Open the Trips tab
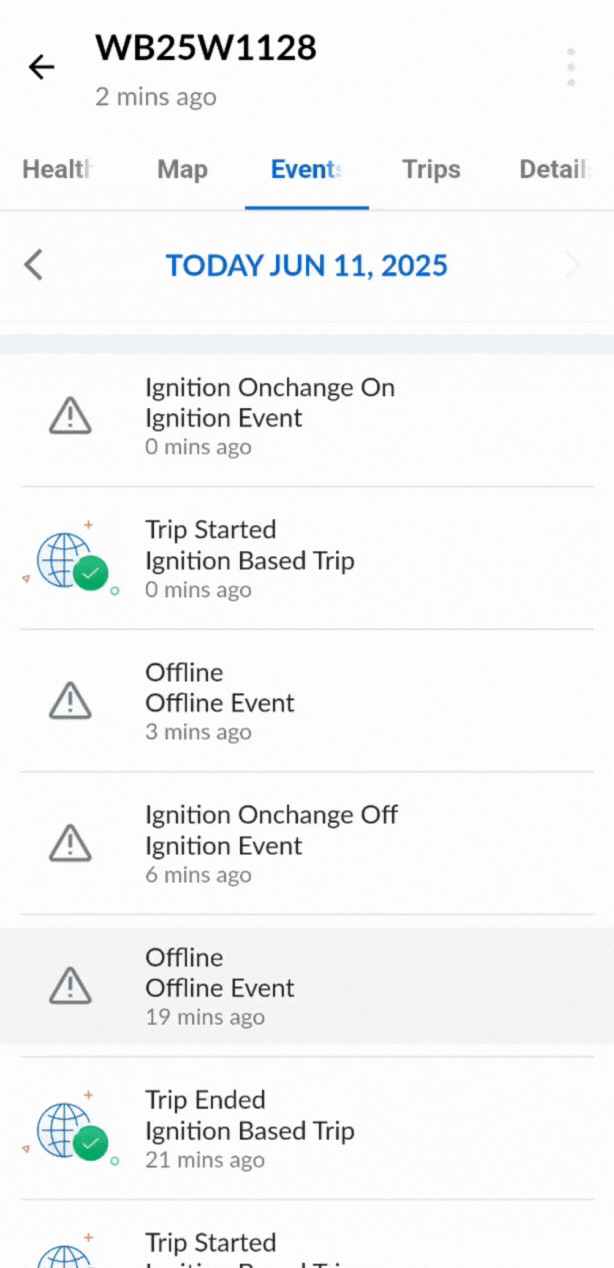 coord(431,170)
